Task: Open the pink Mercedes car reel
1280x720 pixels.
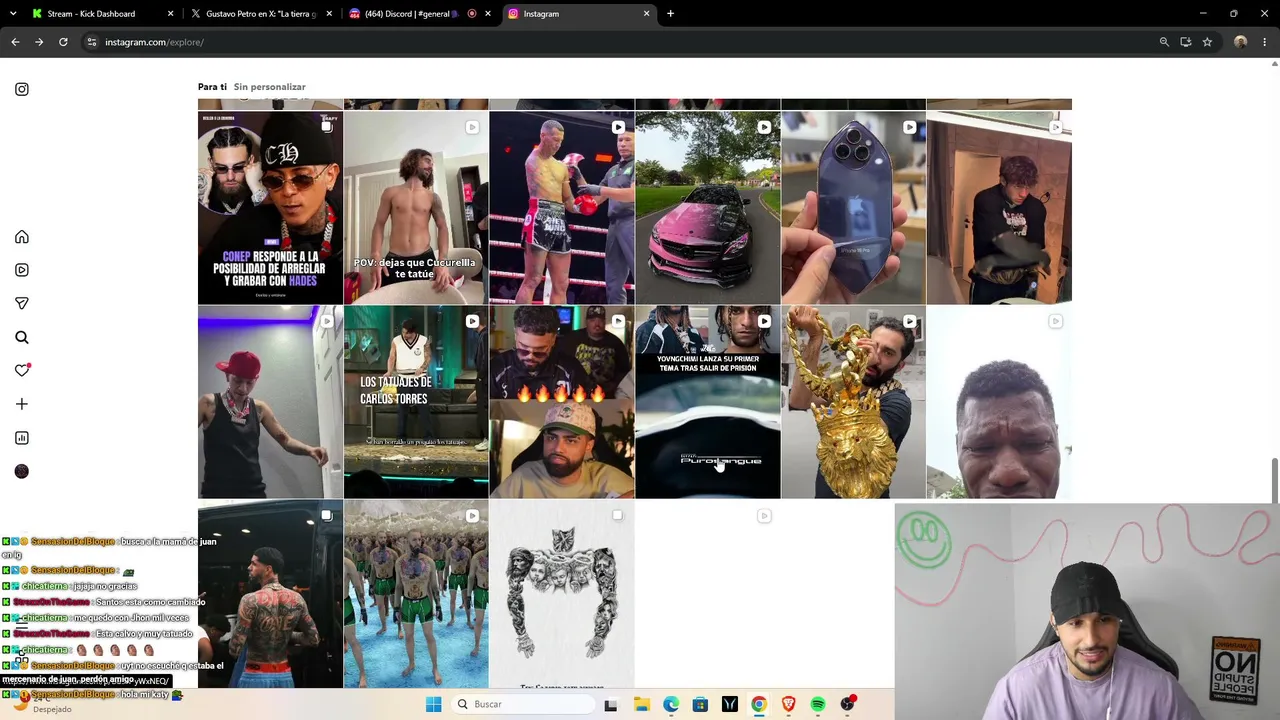Action: (x=708, y=207)
